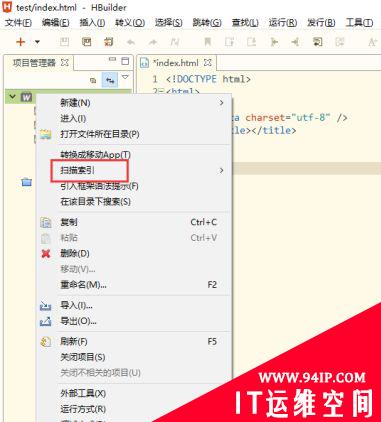Viewport: 381px width, 422px height.
Task: Select the 项目管理器 panel tab
Action: pyautogui.click(x=34, y=63)
